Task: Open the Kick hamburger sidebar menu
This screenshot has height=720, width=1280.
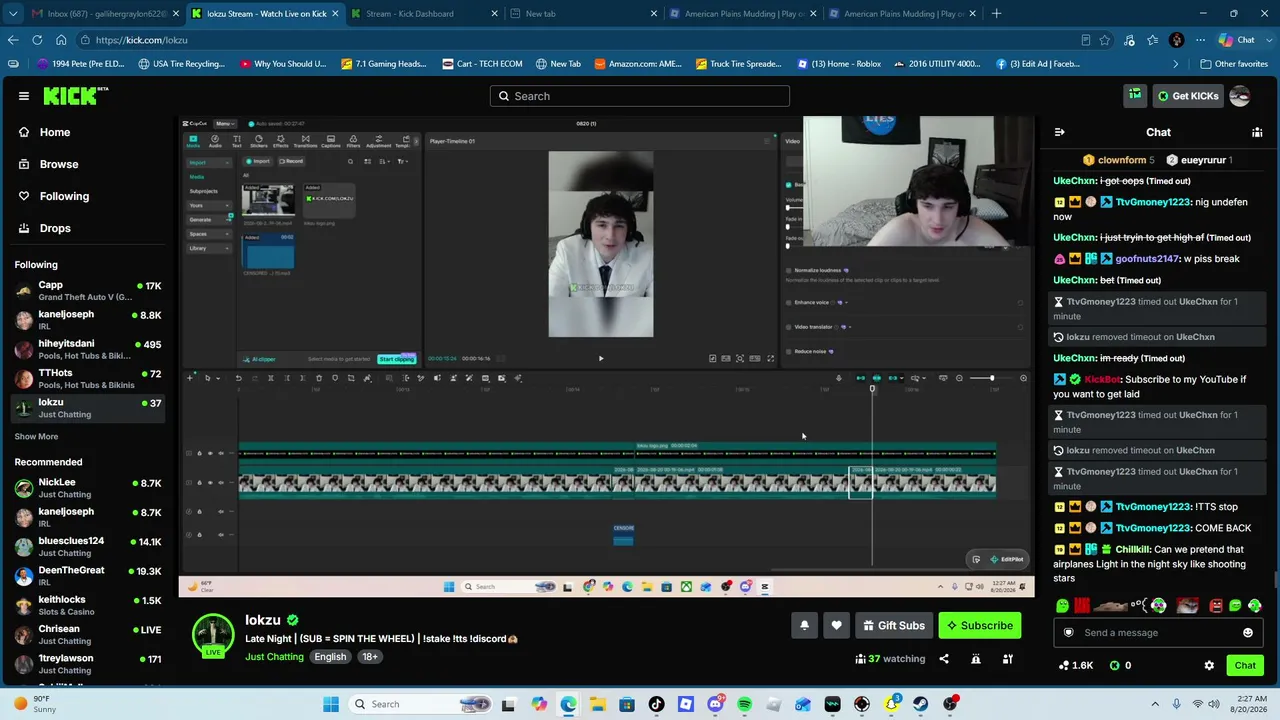Action: coord(24,96)
